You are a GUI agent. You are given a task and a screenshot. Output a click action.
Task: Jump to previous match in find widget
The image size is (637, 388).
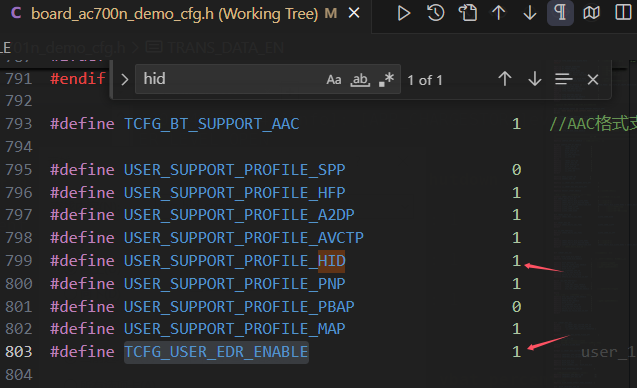click(505, 79)
